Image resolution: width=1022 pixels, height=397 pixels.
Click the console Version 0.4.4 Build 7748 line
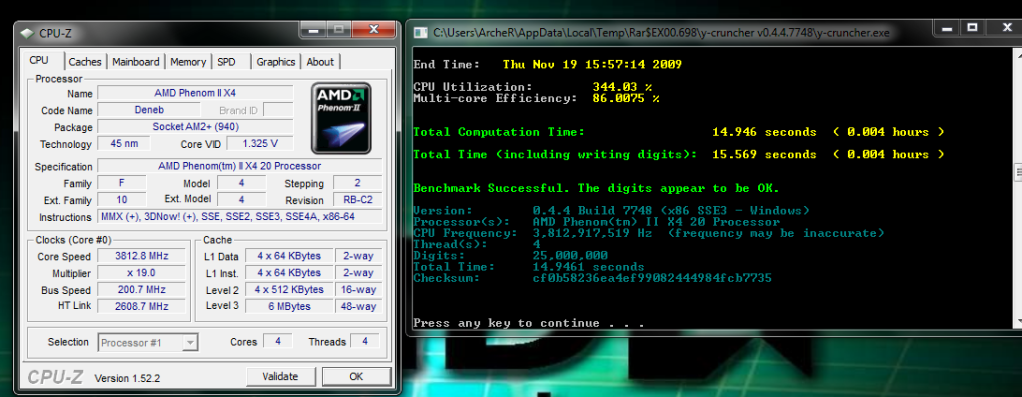(611, 211)
